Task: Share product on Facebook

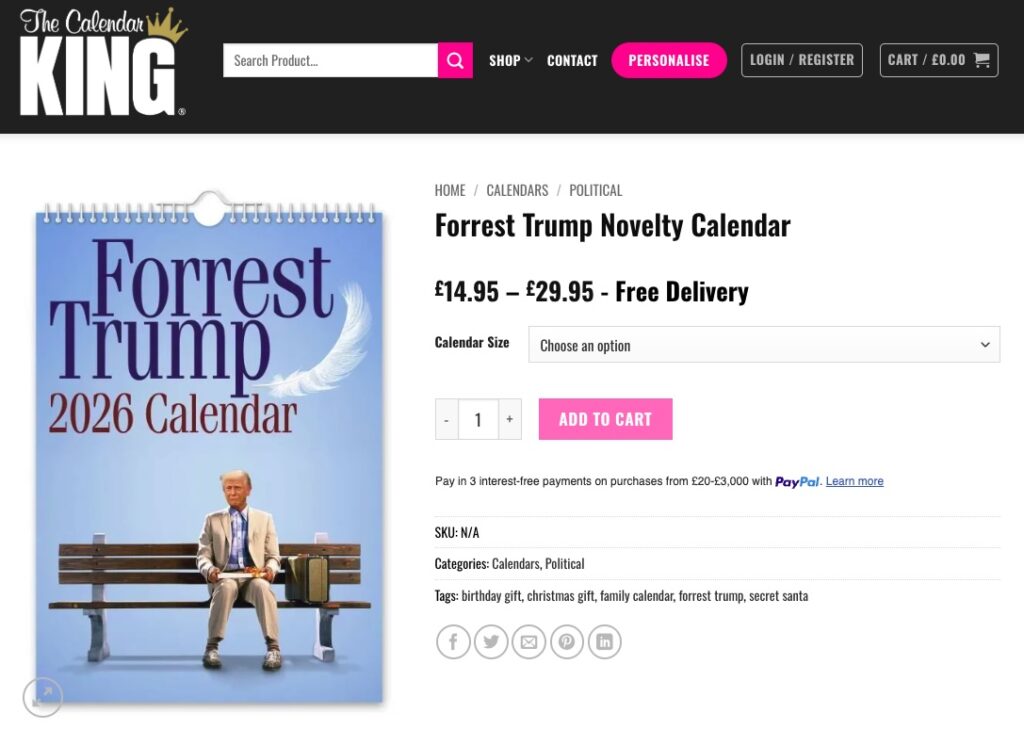Action: (x=453, y=642)
